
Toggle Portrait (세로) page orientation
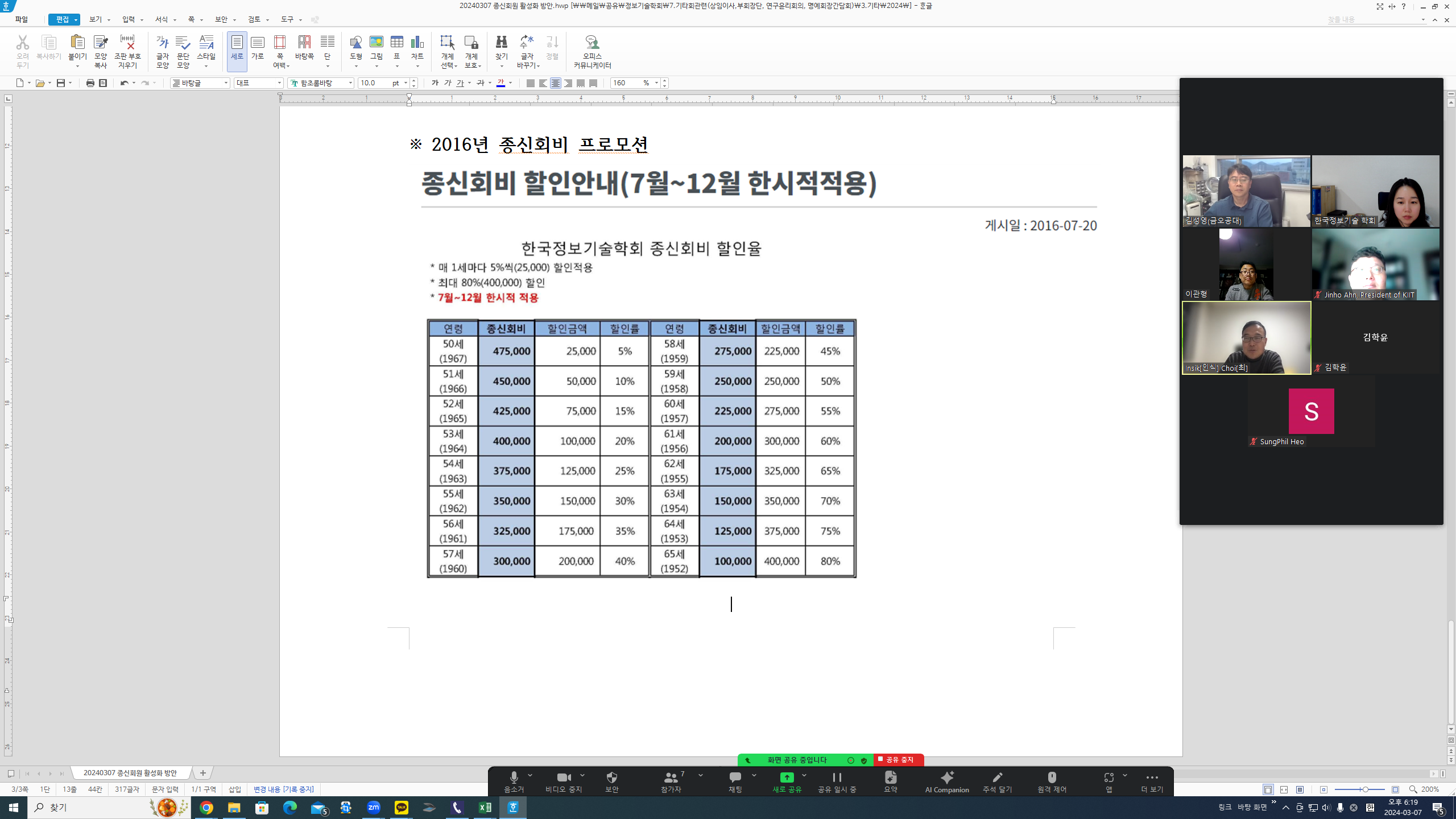click(x=237, y=51)
